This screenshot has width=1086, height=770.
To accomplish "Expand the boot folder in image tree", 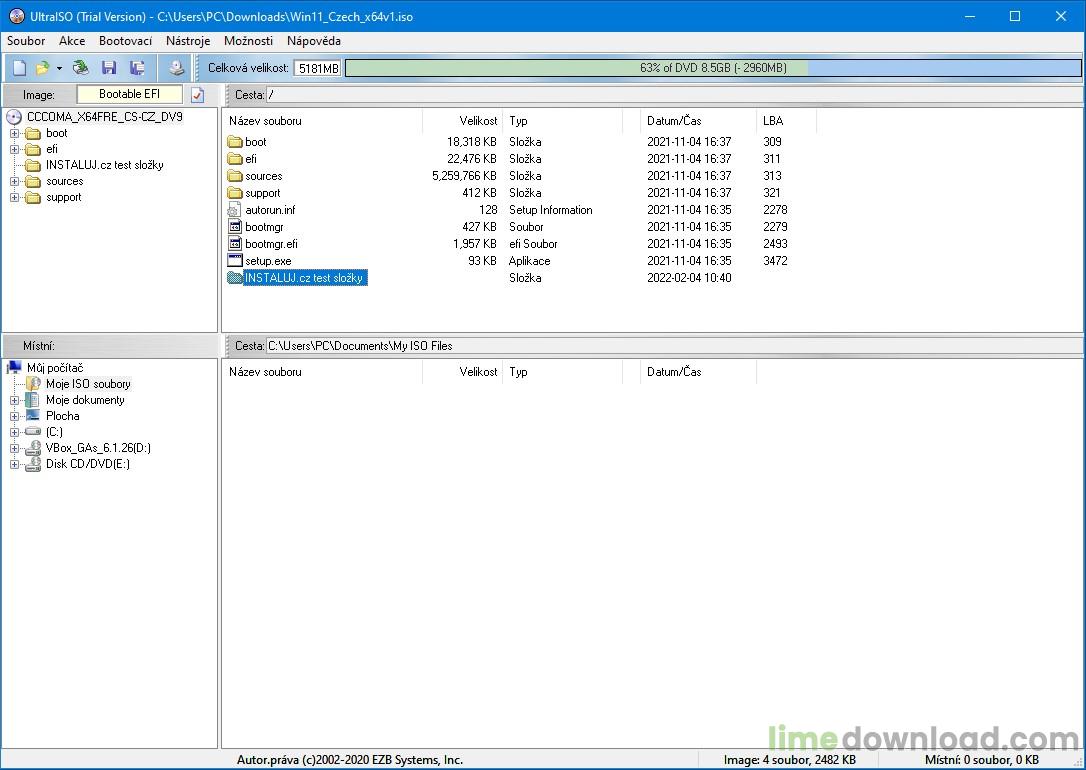I will coord(15,133).
